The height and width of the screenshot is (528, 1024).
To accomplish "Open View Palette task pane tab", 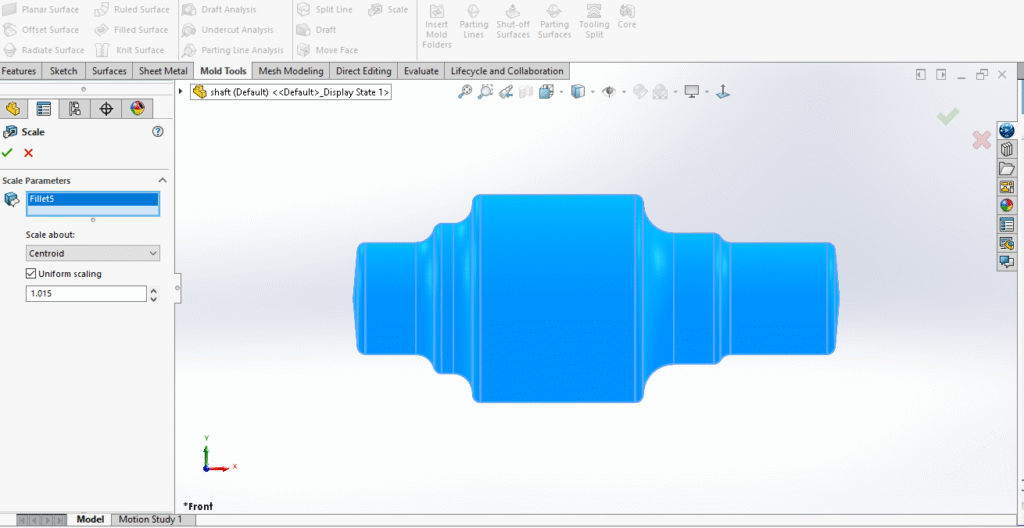I will tap(1006, 187).
